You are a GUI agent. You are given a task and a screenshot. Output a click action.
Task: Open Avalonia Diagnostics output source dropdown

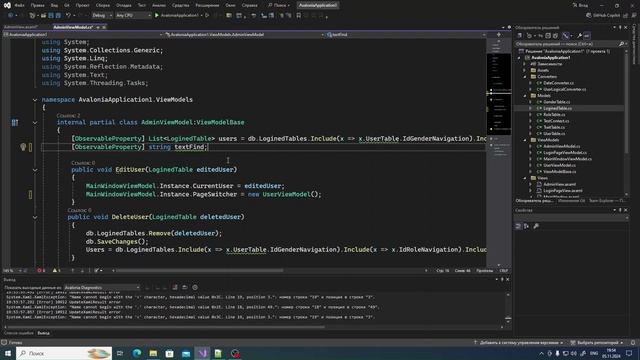pos(102,287)
